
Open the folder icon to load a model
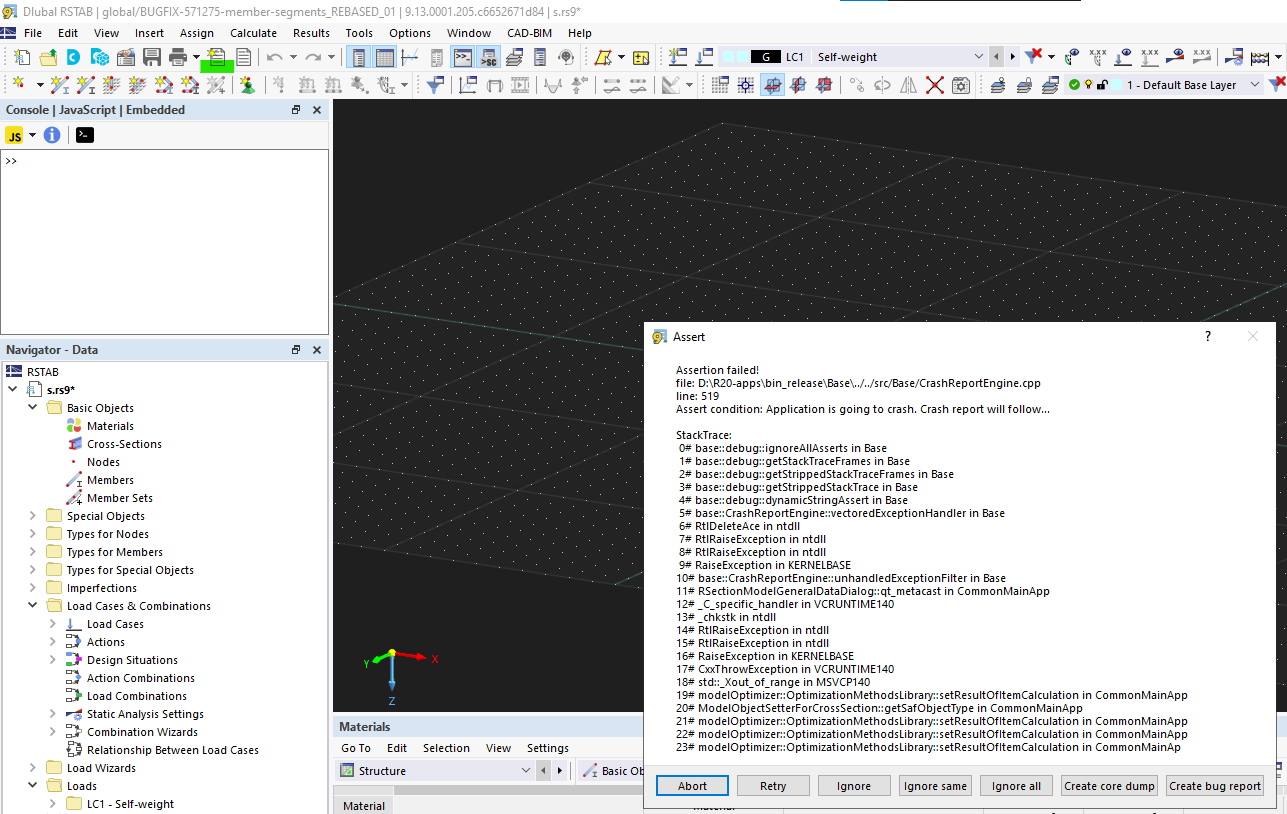[48, 57]
